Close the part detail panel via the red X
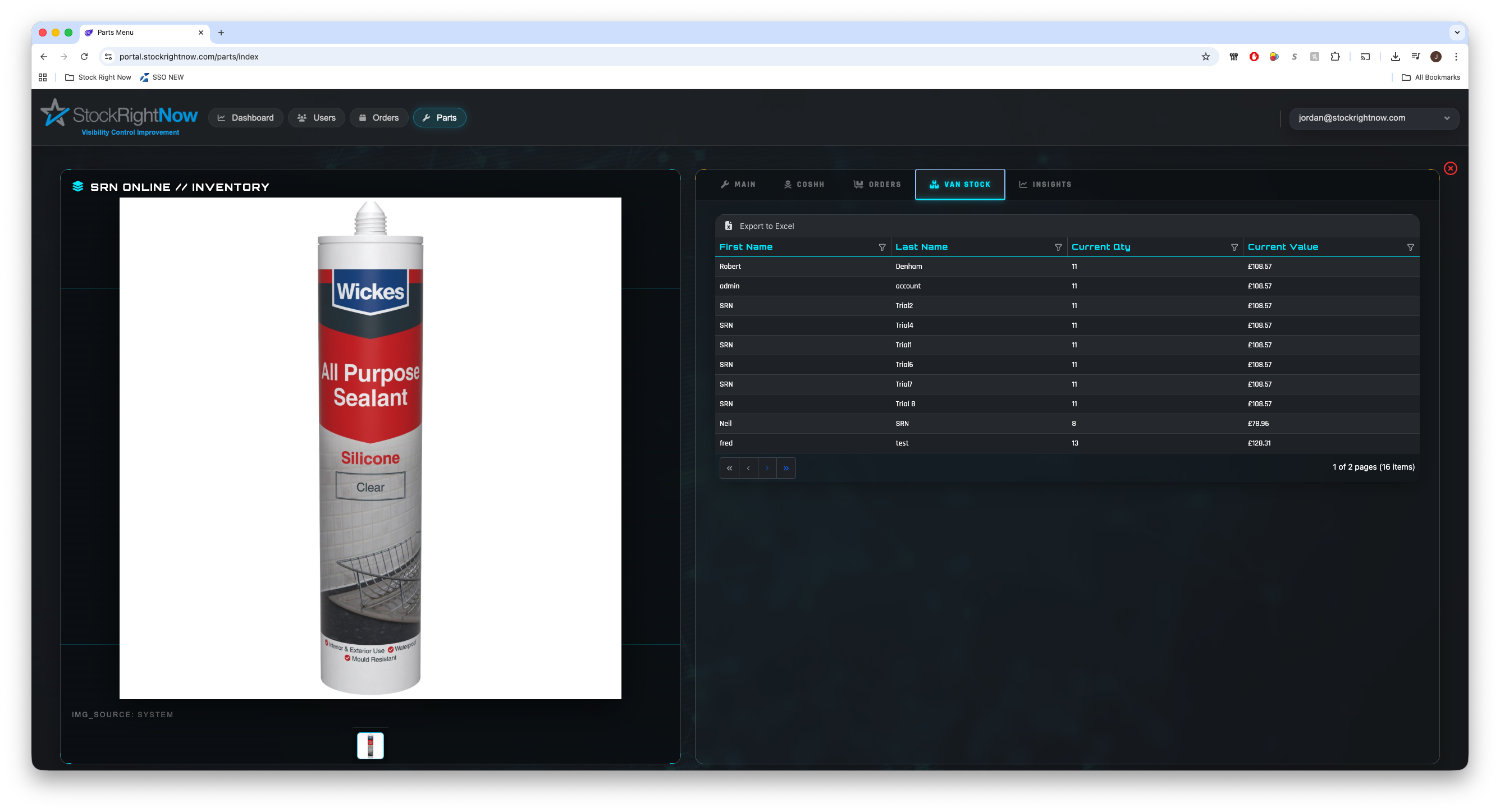The height and width of the screenshot is (812, 1500). coord(1450,169)
